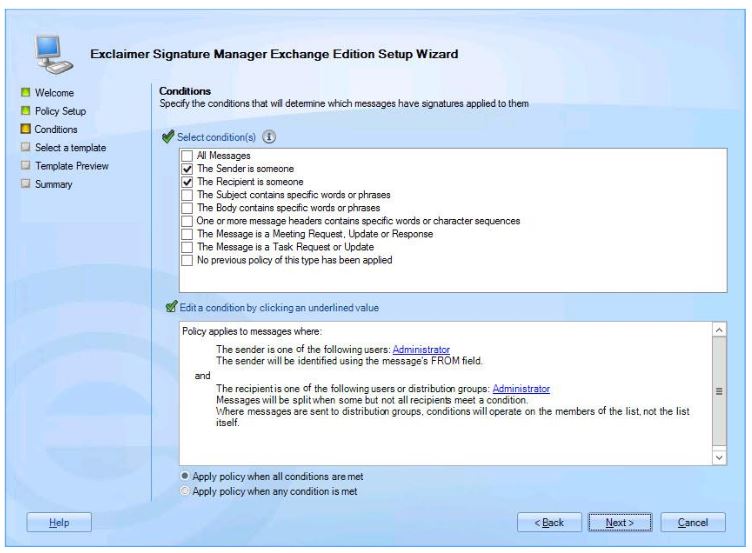Click the info icon beside Select condition(s)
Image resolution: width=752 pixels, height=553 pixels.
pyautogui.click(x=270, y=137)
